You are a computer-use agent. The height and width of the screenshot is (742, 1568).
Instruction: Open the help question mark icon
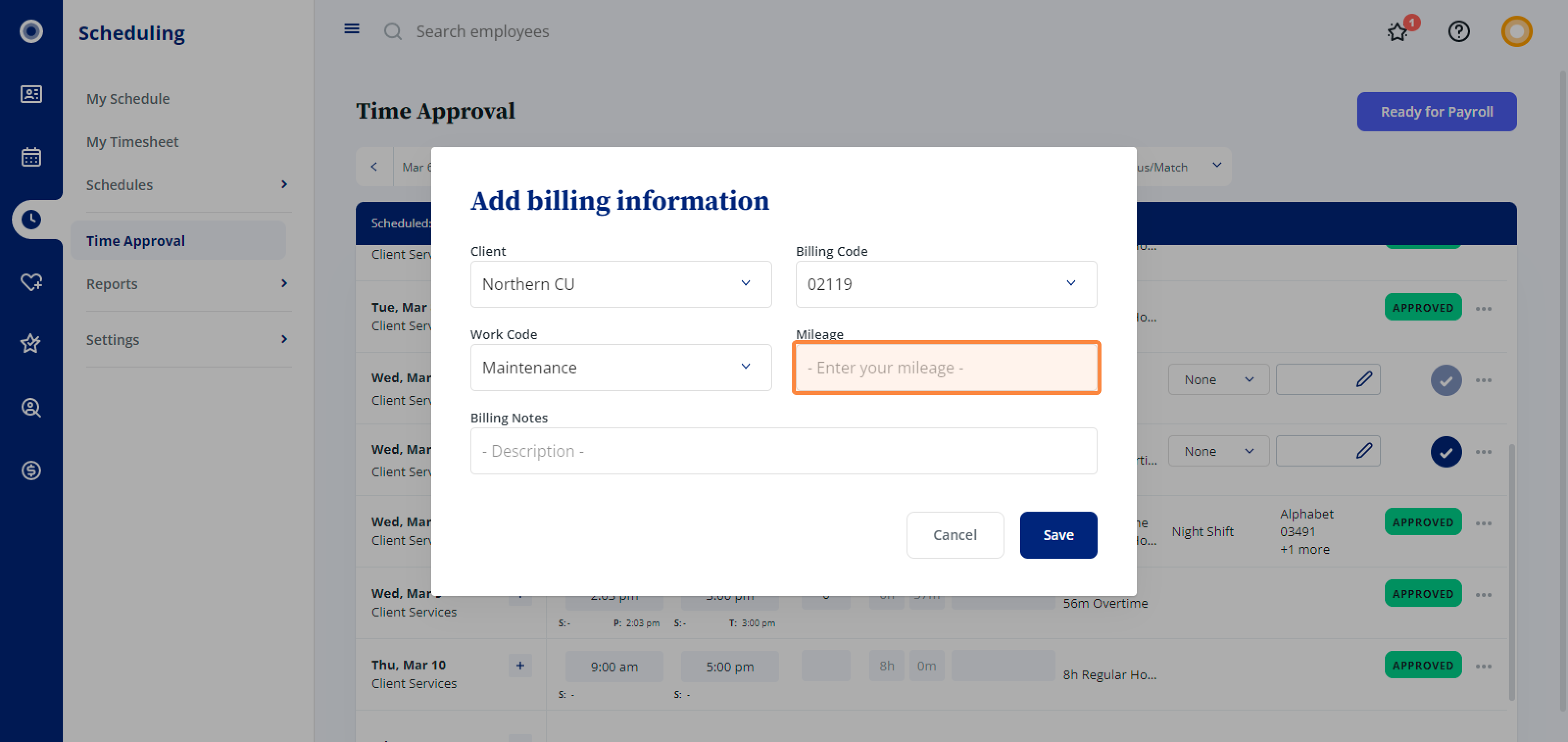click(x=1458, y=31)
